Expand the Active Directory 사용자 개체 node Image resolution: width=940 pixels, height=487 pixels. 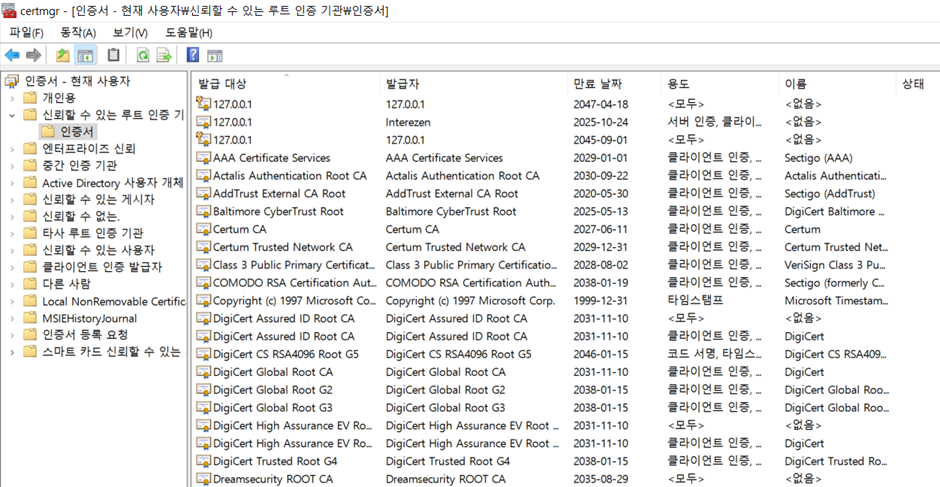[12, 183]
